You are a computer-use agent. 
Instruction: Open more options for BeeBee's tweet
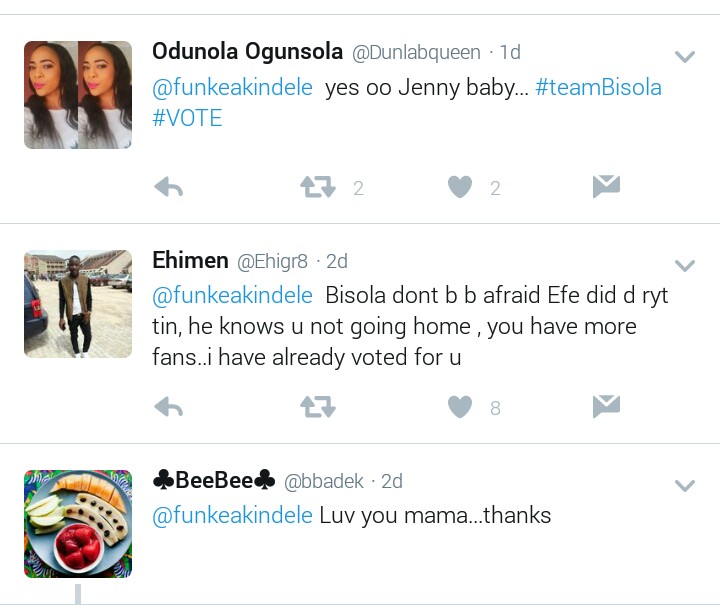685,486
